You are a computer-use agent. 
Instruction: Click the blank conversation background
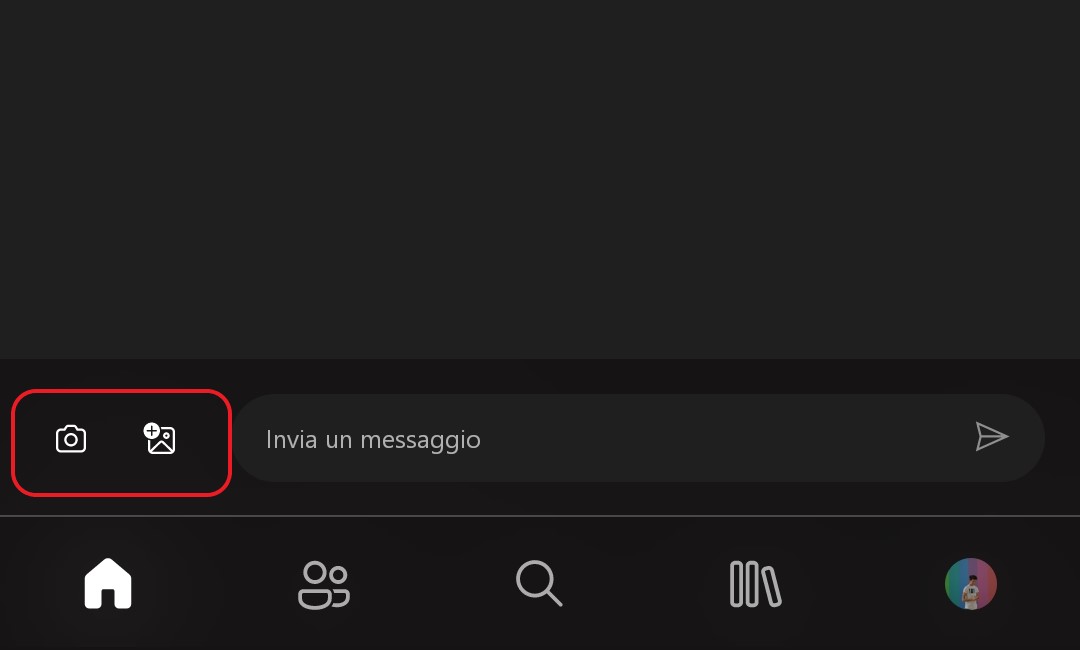(x=540, y=179)
